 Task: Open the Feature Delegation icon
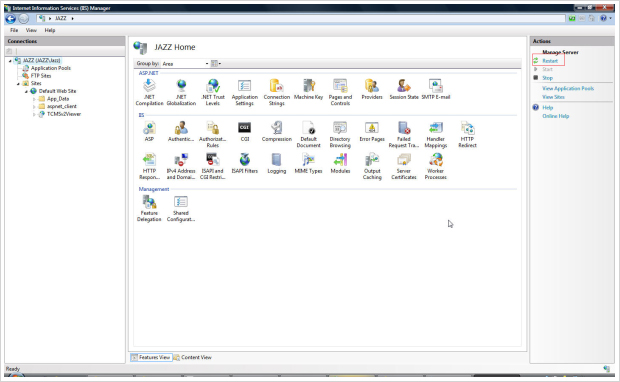click(149, 208)
